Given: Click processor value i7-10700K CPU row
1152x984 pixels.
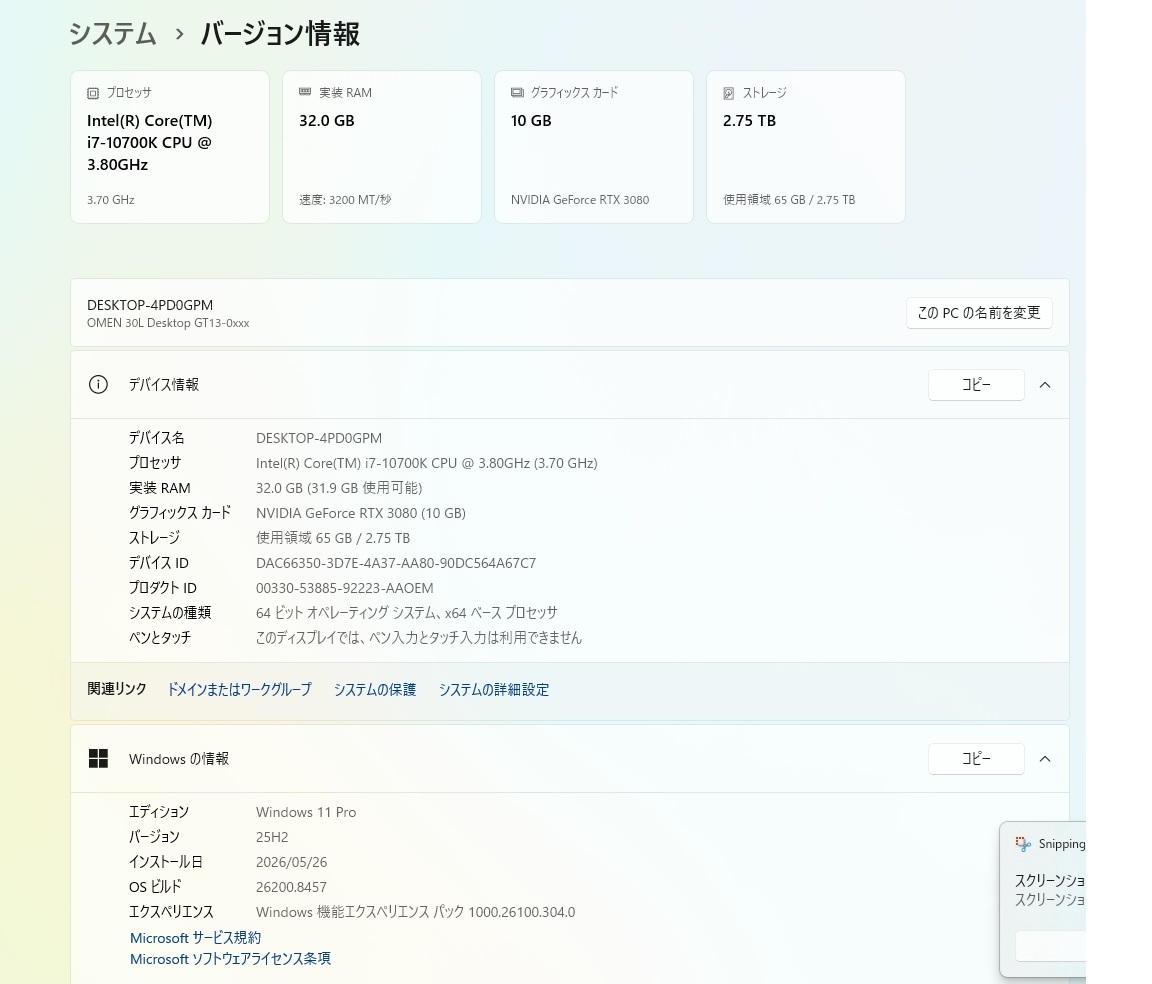Looking at the screenshot, I should [x=427, y=463].
